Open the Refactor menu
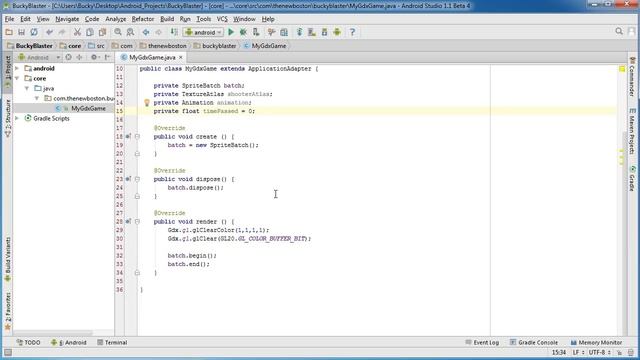Image resolution: width=640 pixels, height=360 pixels. 143,19
